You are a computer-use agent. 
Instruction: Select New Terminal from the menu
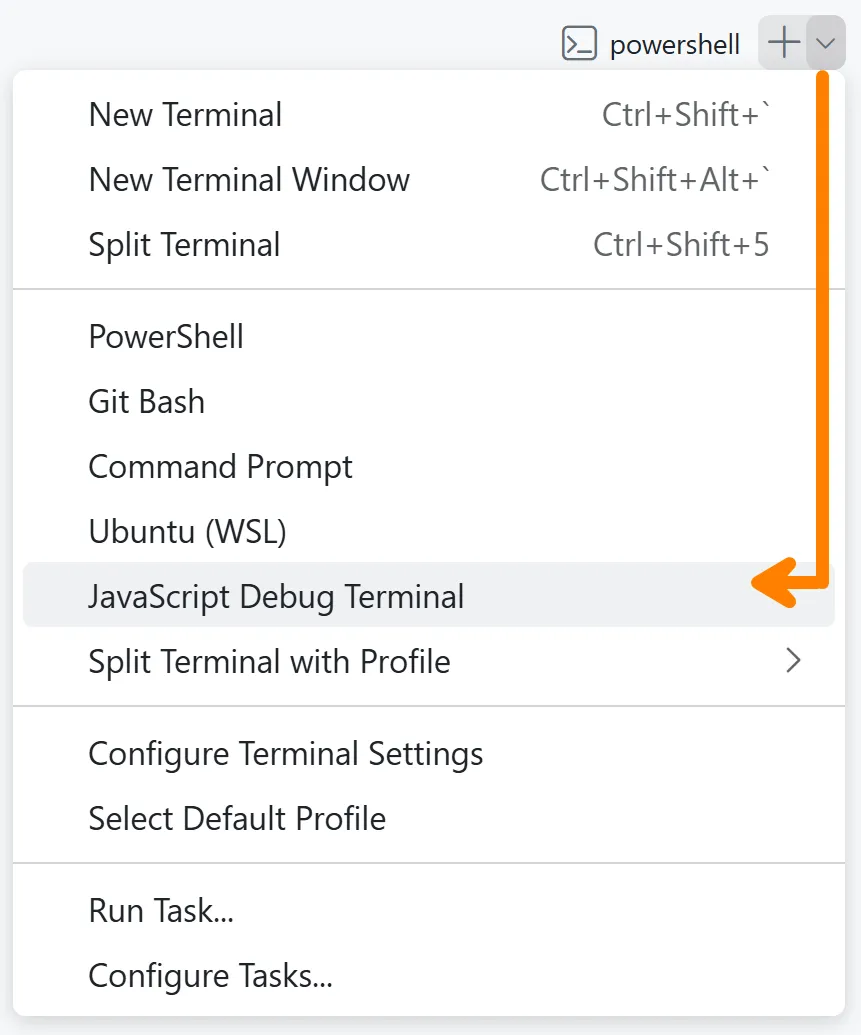coord(185,114)
